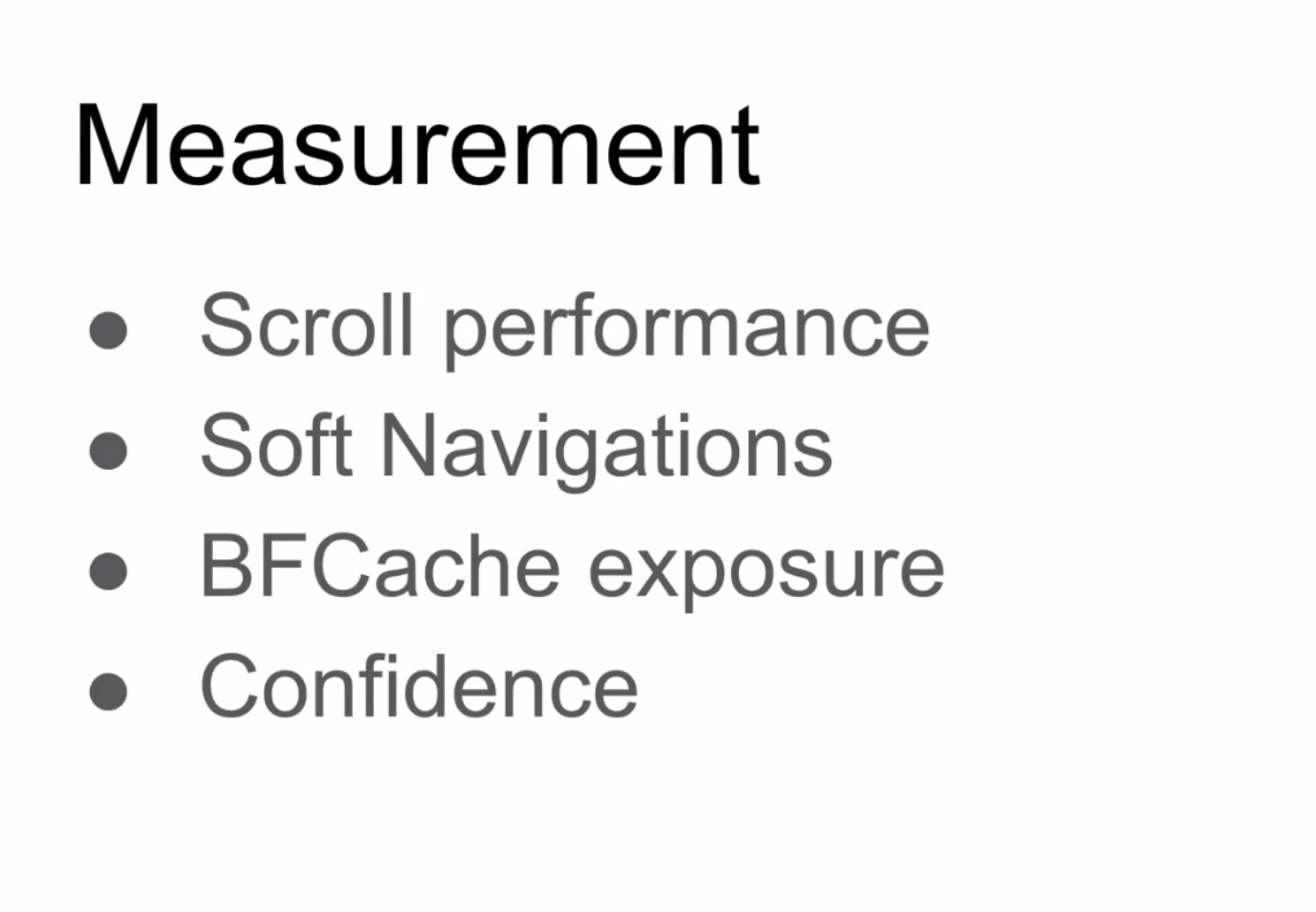Click the capital S in Soft
This screenshot has width=1316, height=912.
point(223,446)
